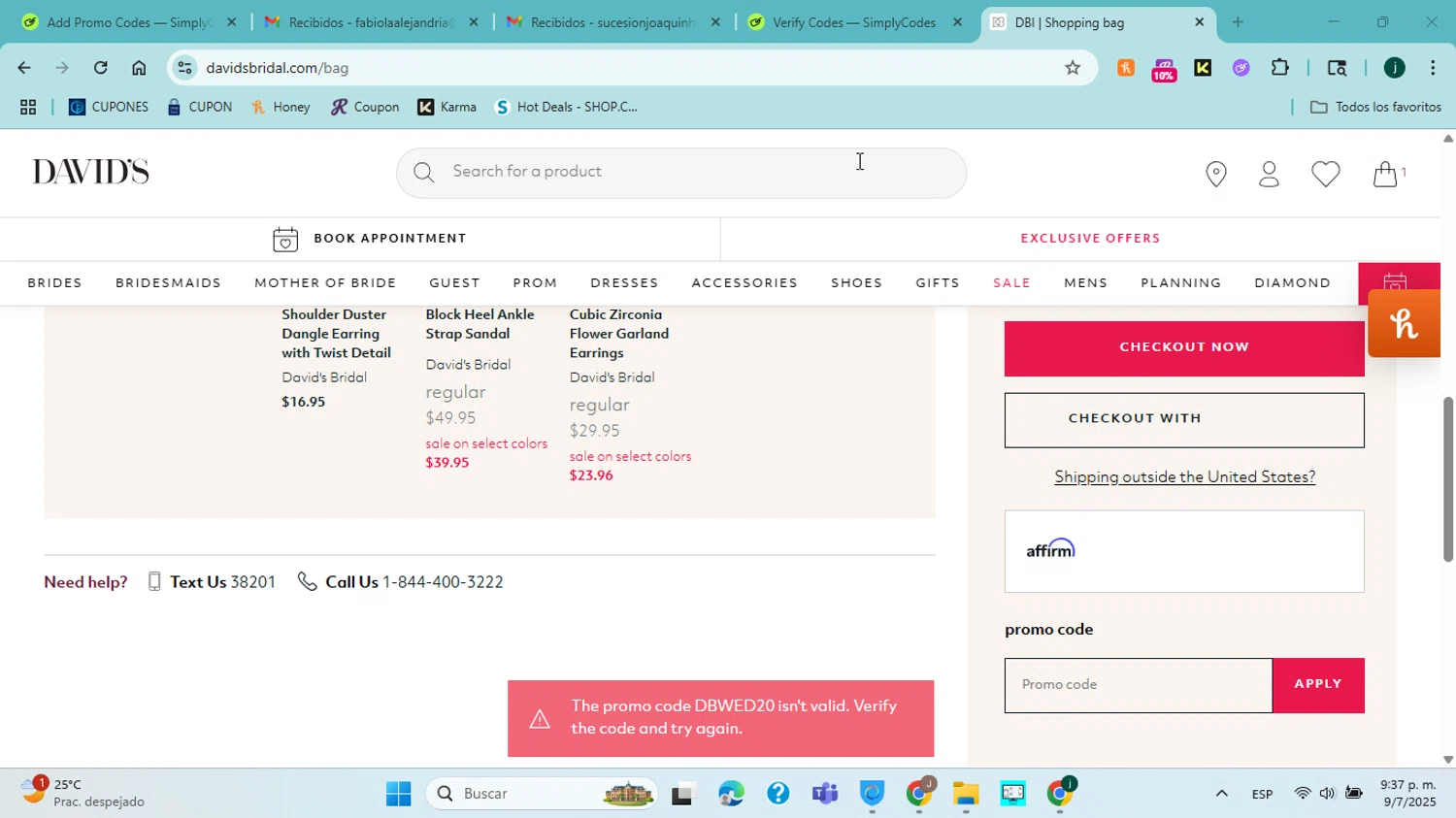Switch to the Recibidos sucesionjoaquin tab
This screenshot has height=818, width=1456.
pyautogui.click(x=612, y=22)
